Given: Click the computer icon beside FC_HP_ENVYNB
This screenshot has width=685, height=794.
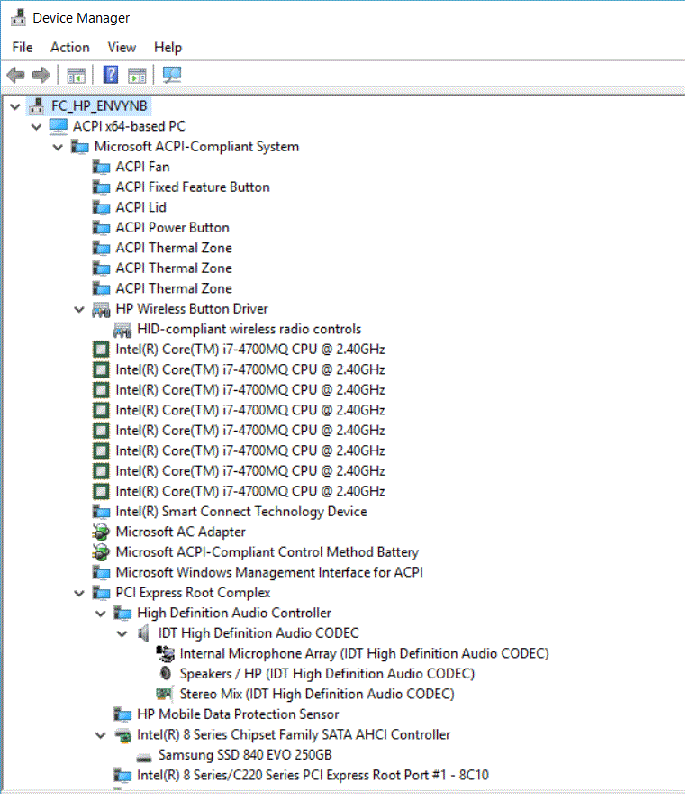Looking at the screenshot, I should [x=36, y=106].
